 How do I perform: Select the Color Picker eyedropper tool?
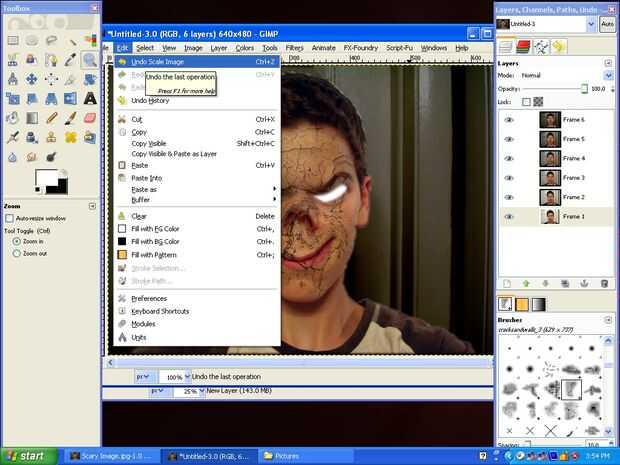[x=71, y=60]
